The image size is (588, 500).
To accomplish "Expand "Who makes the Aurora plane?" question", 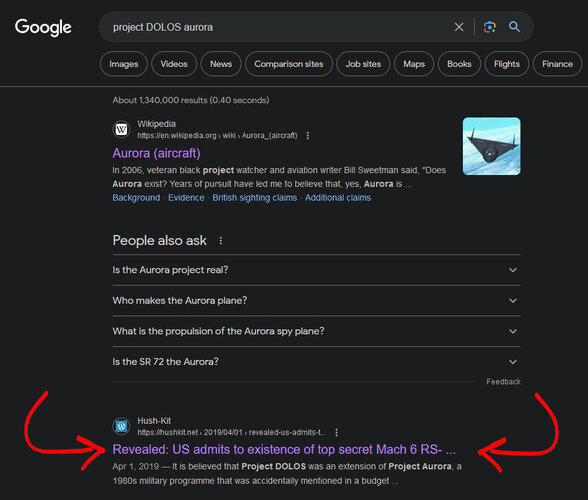I will pyautogui.click(x=316, y=300).
